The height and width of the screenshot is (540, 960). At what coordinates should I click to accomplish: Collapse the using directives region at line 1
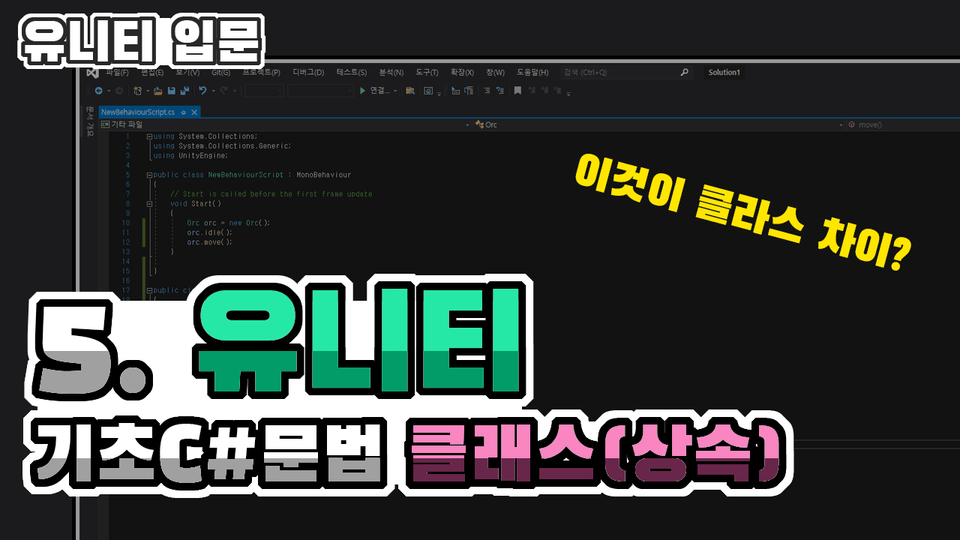(x=149, y=137)
